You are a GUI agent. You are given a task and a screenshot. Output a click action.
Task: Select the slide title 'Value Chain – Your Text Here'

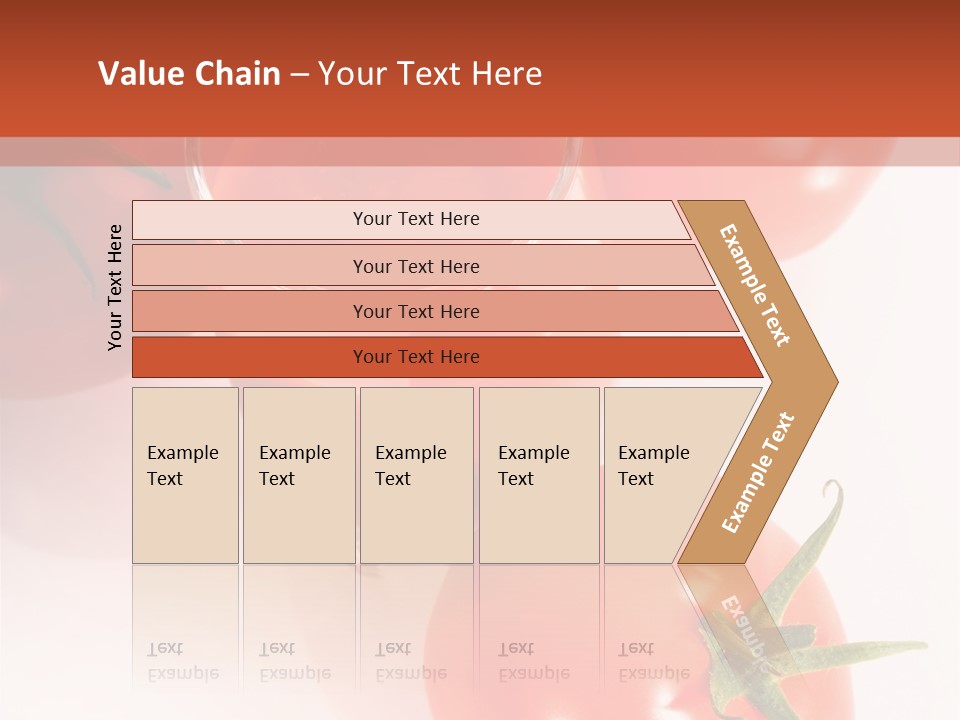pos(320,73)
